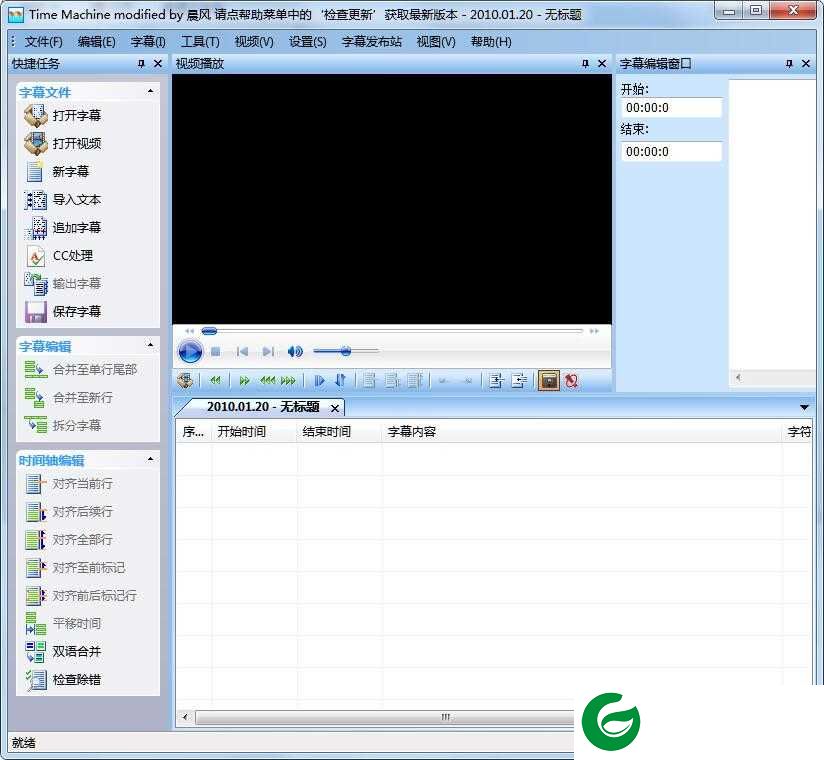Screen dimensions: 824x760
Task: Click 对齐当前行 in timeline editing
Action: point(68,484)
